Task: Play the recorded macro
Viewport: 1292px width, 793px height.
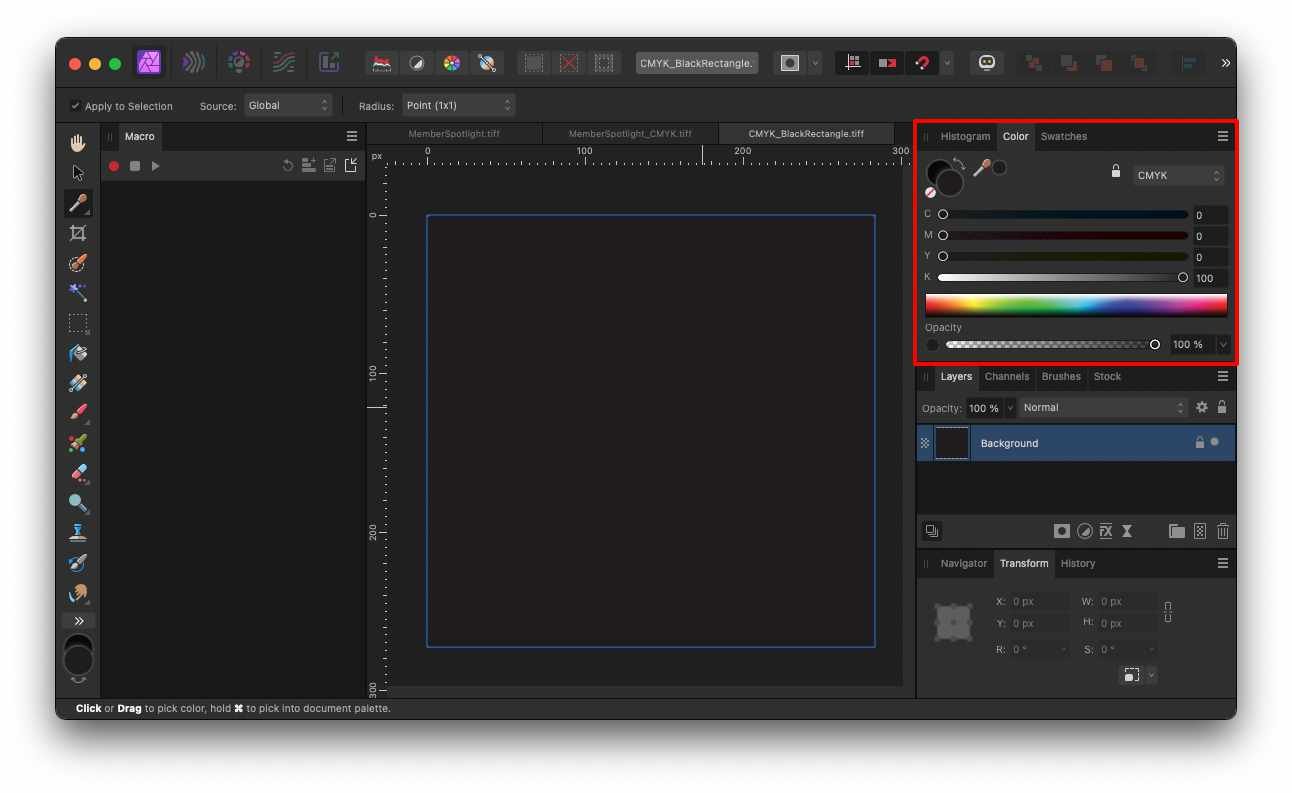Action: pyautogui.click(x=155, y=166)
